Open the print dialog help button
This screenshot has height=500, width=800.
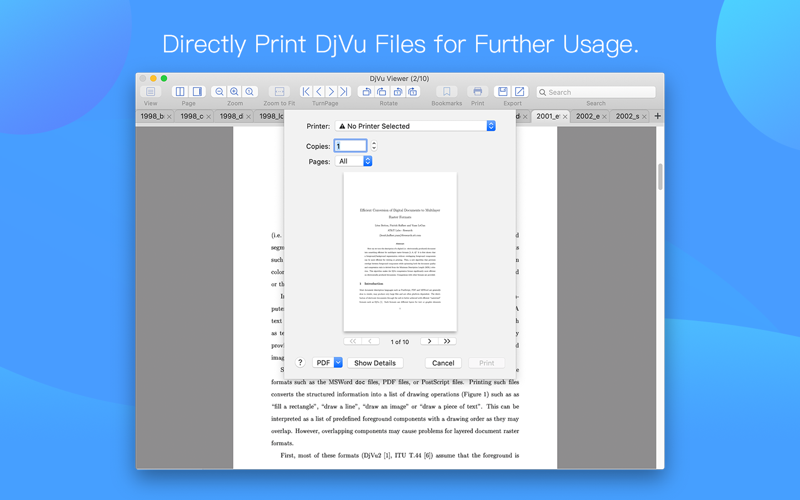[300, 363]
